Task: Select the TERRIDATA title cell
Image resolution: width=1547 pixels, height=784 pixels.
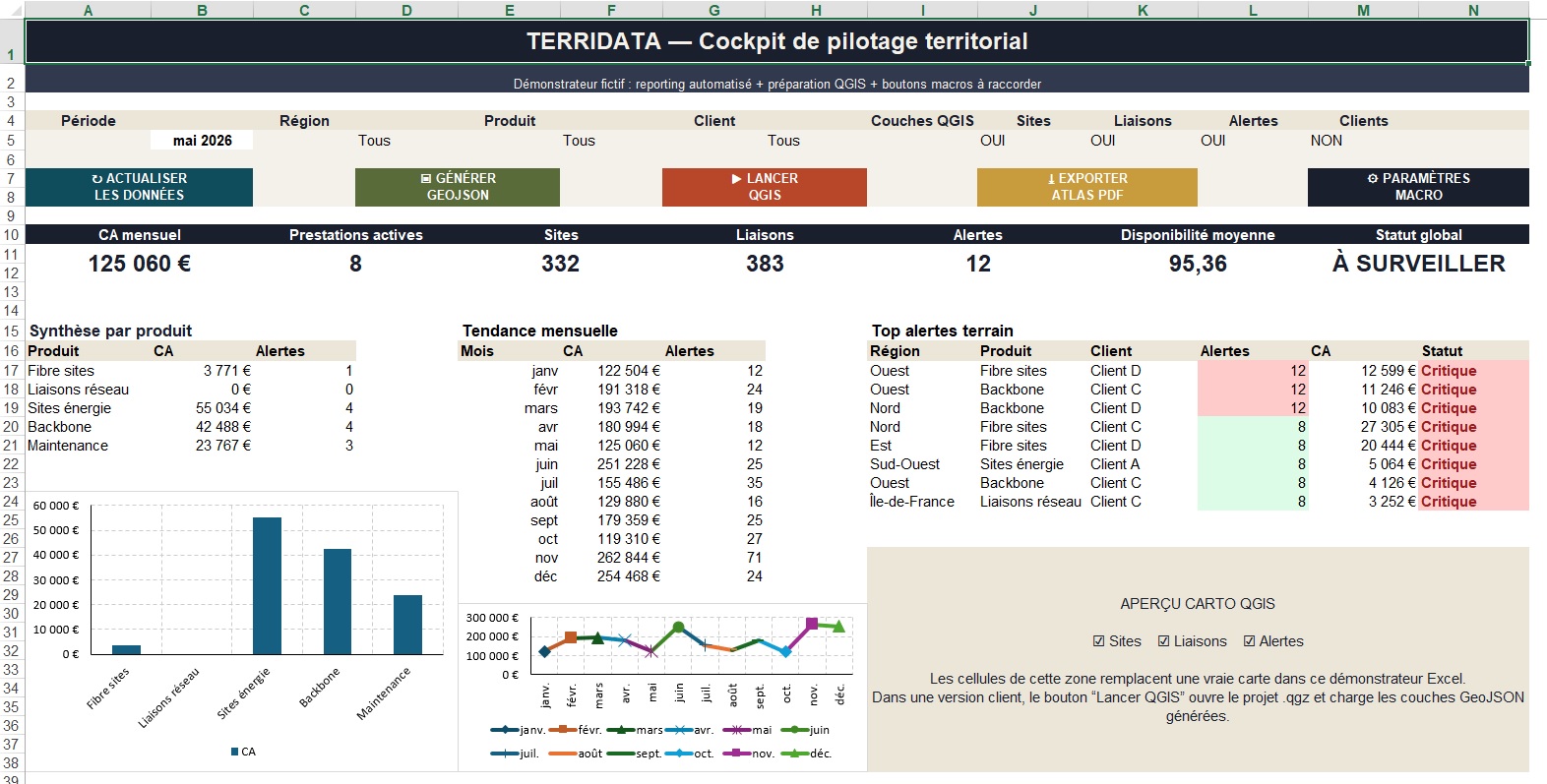Action: point(776,41)
